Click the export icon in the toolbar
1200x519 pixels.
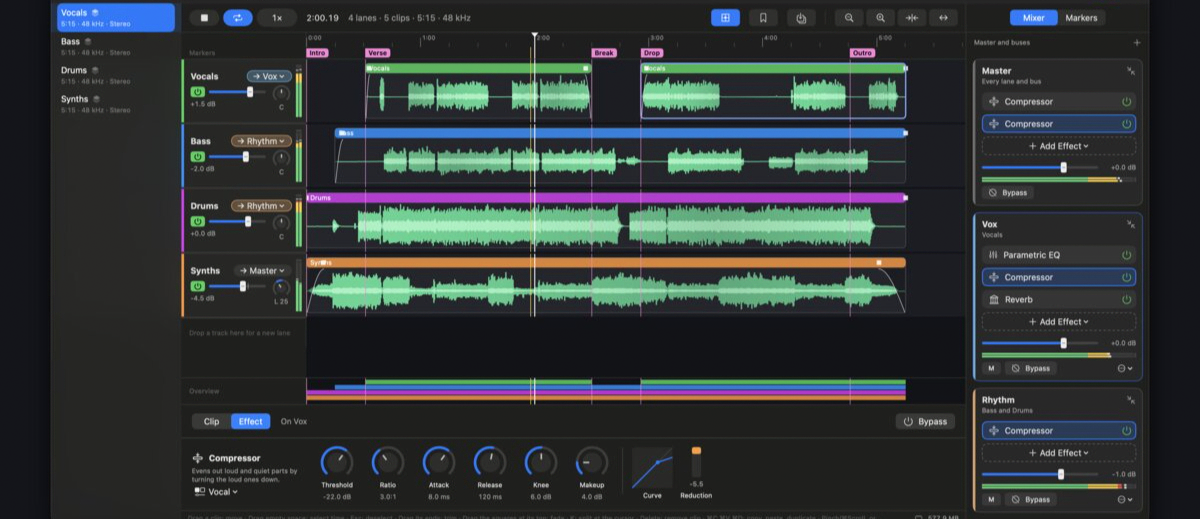(801, 17)
